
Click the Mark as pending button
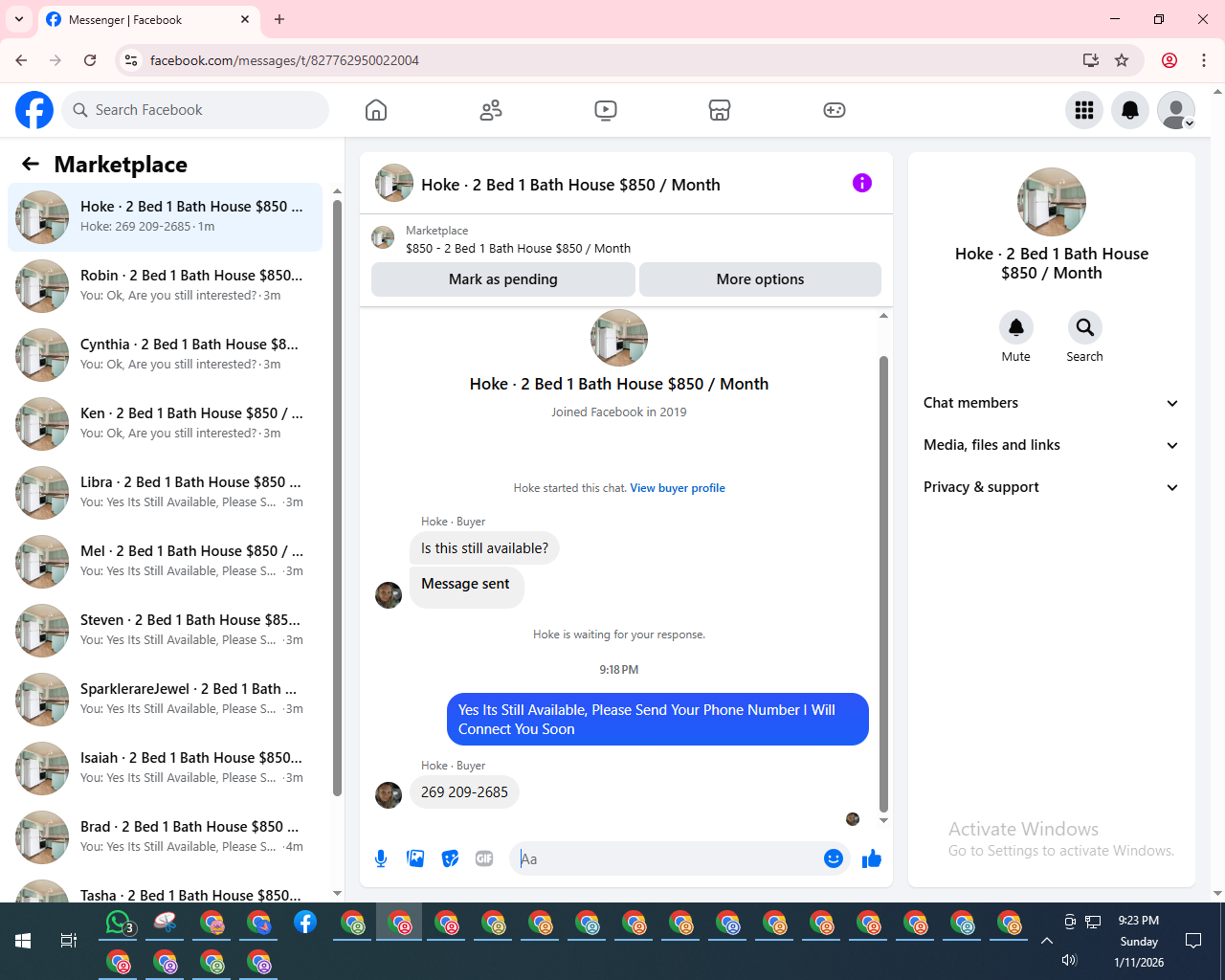(503, 279)
